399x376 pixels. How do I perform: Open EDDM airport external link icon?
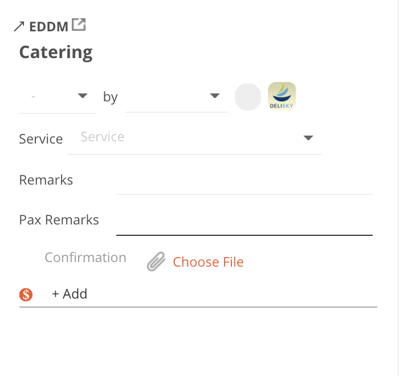[79, 25]
